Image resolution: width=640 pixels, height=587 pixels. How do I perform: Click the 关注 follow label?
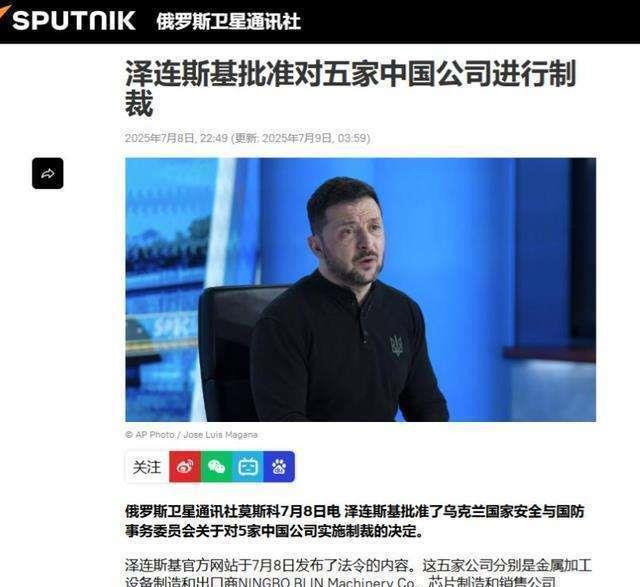pyautogui.click(x=147, y=467)
